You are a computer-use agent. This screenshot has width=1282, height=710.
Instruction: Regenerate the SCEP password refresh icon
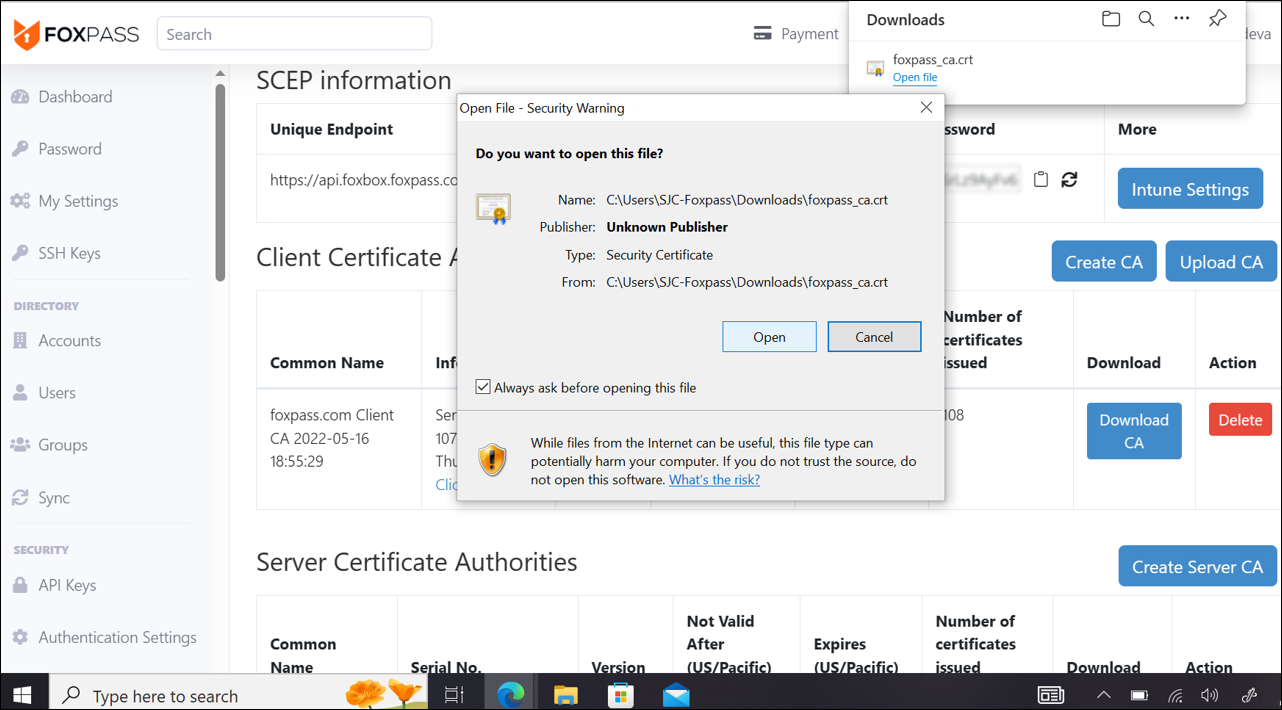1069,180
